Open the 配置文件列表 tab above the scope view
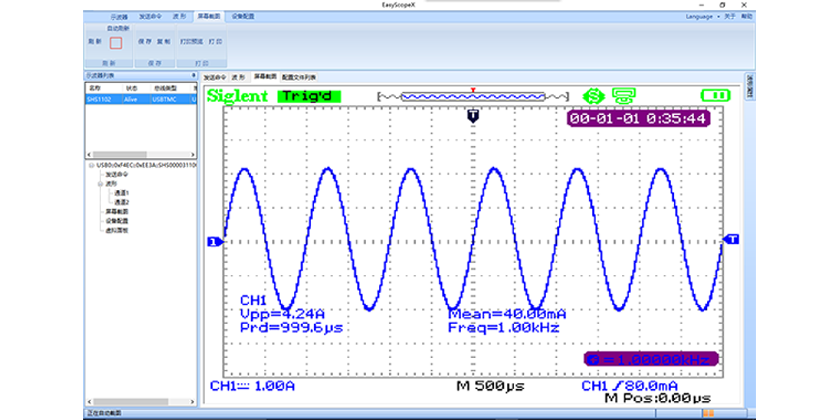The image size is (840, 420). tap(299, 76)
